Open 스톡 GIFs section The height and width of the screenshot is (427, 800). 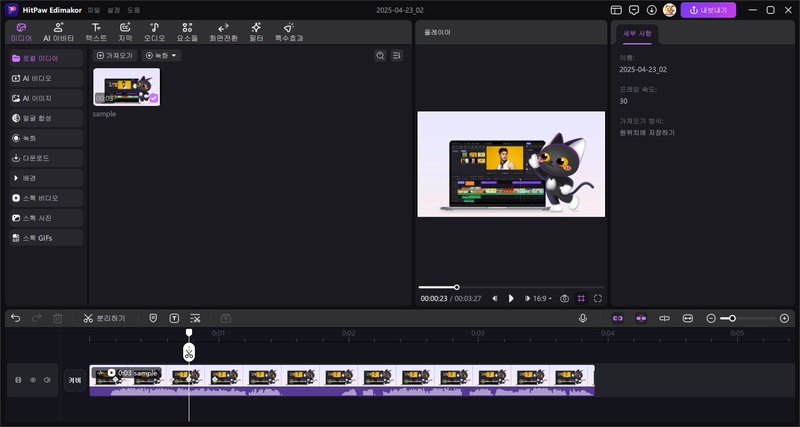tap(46, 238)
